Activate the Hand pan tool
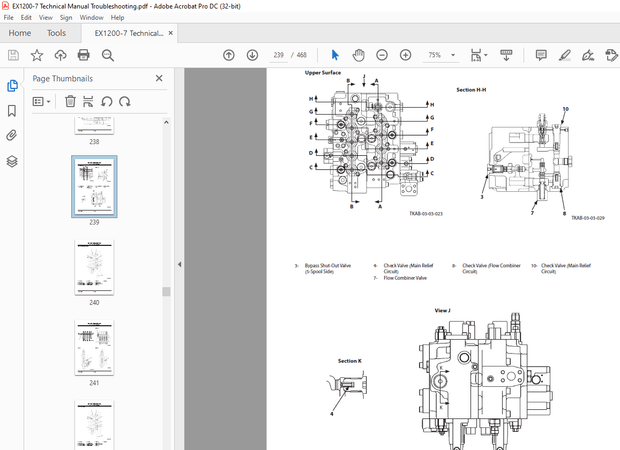This screenshot has width=620, height=450. click(x=358, y=55)
